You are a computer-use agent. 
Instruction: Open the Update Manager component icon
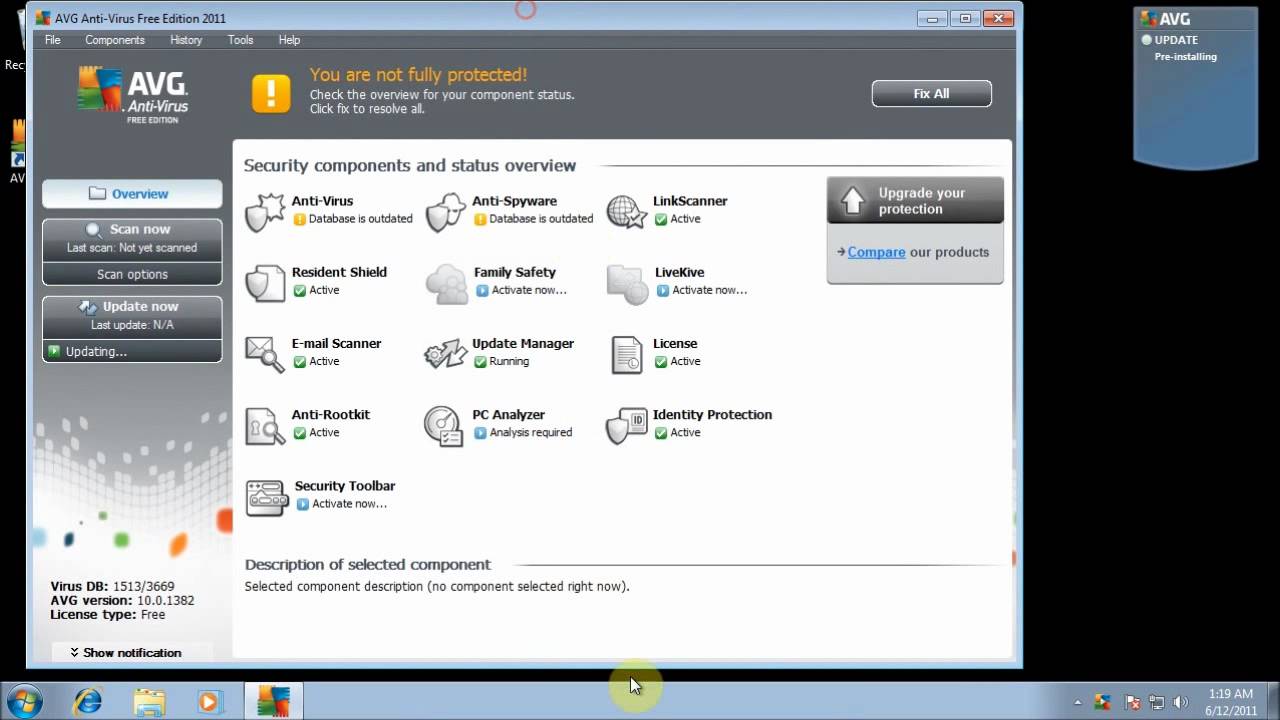click(x=446, y=355)
